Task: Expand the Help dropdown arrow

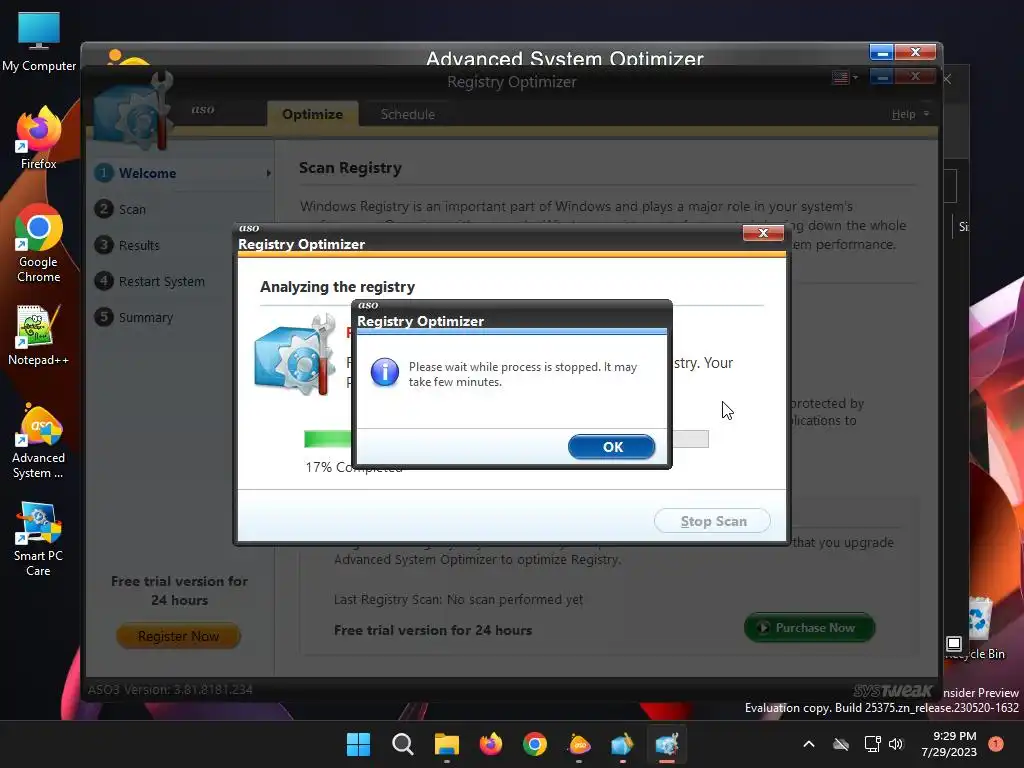Action: (x=926, y=114)
